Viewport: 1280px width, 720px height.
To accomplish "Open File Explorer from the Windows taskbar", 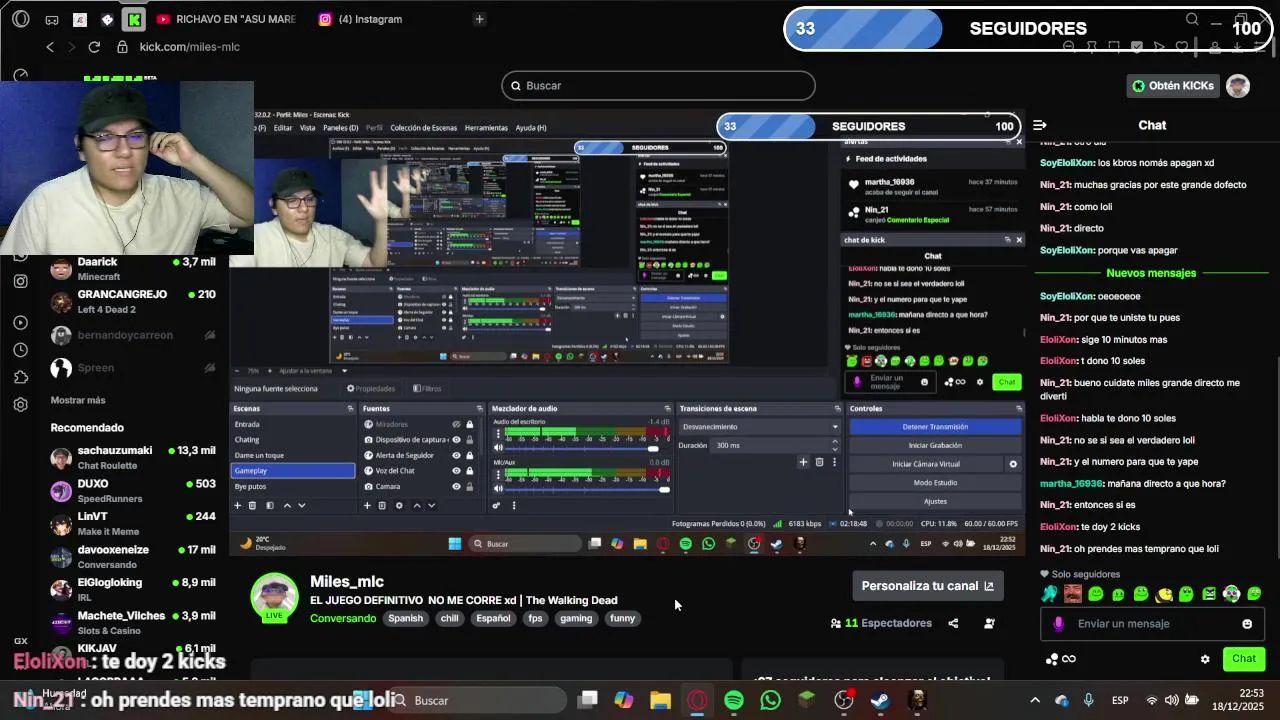I will tap(660, 701).
